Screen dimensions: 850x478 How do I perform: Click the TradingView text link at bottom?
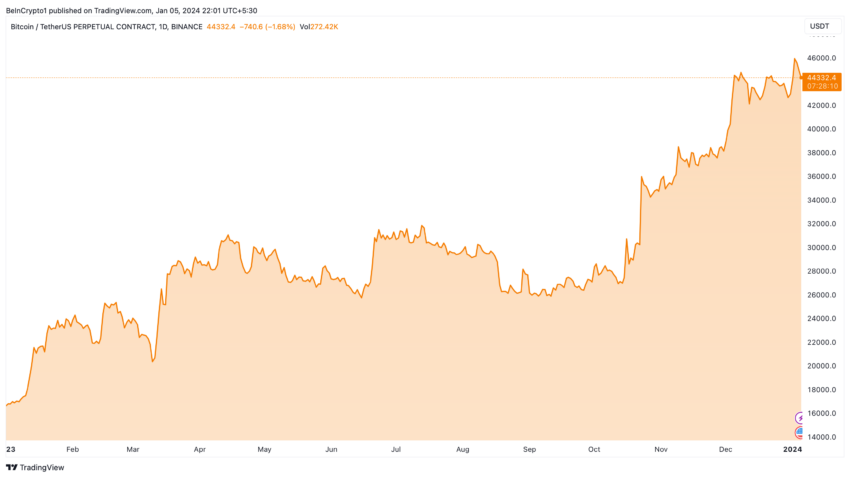[x=42, y=467]
